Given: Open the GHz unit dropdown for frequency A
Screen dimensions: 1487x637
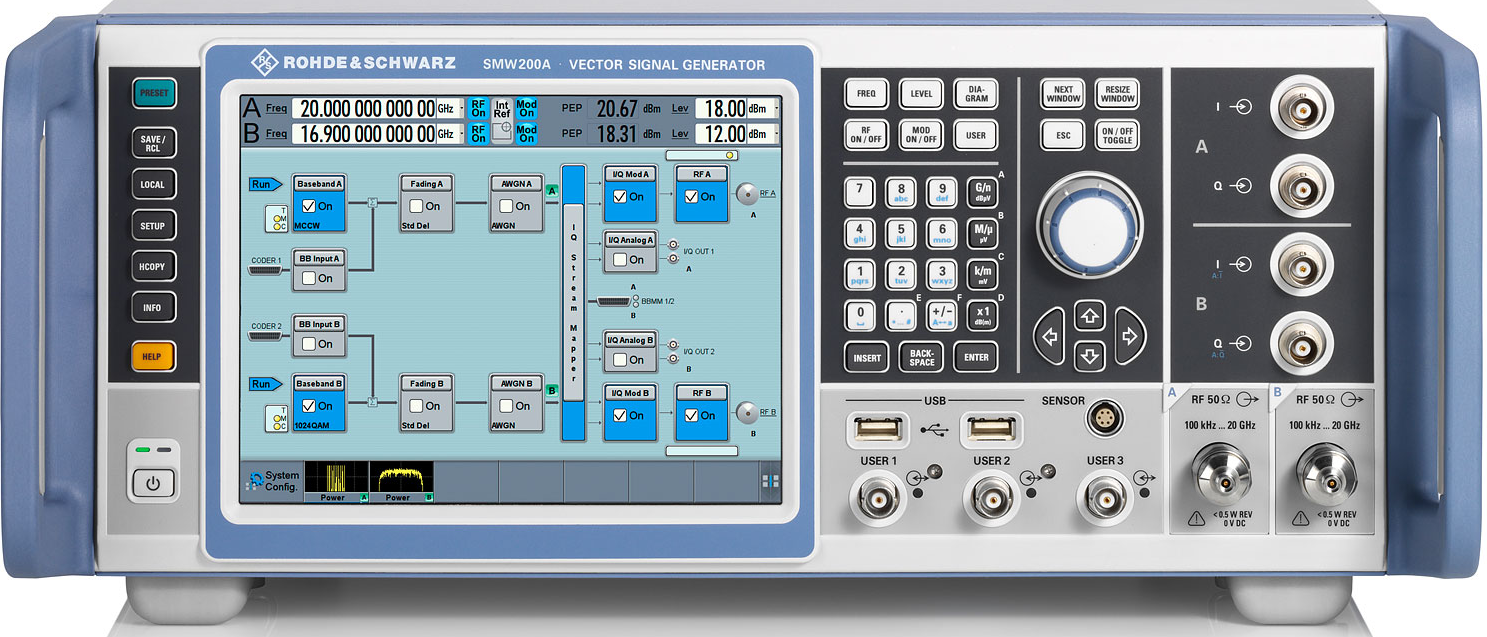Looking at the screenshot, I should [x=451, y=108].
